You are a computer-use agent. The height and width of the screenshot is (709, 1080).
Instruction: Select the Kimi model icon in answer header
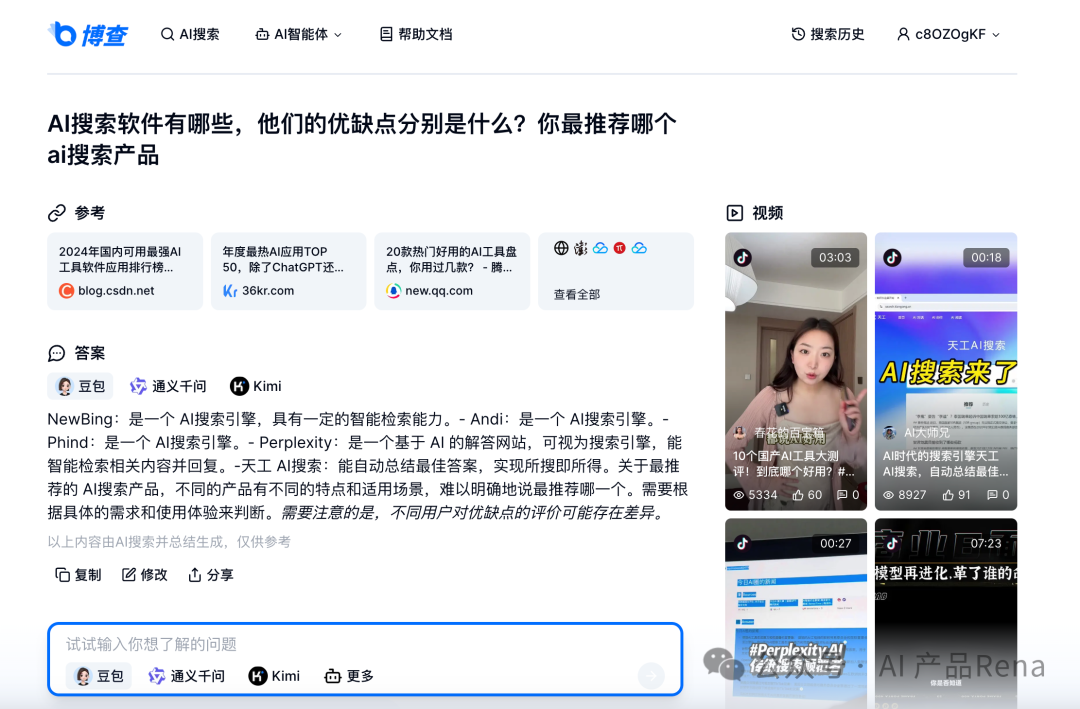pos(240,386)
